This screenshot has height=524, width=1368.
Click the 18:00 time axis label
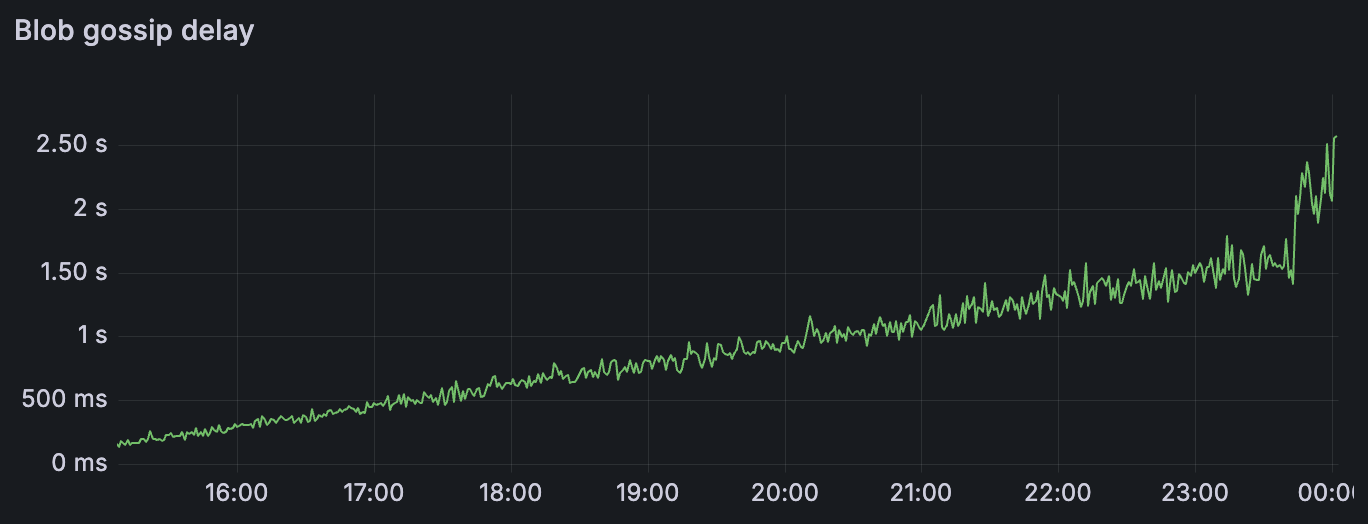coord(510,493)
